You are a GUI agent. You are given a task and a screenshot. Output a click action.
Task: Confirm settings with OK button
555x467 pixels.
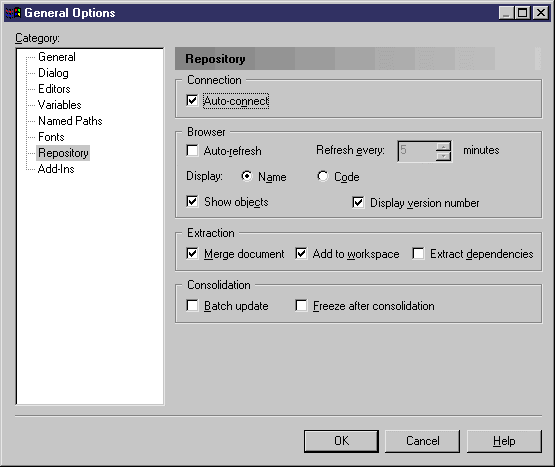(x=341, y=441)
